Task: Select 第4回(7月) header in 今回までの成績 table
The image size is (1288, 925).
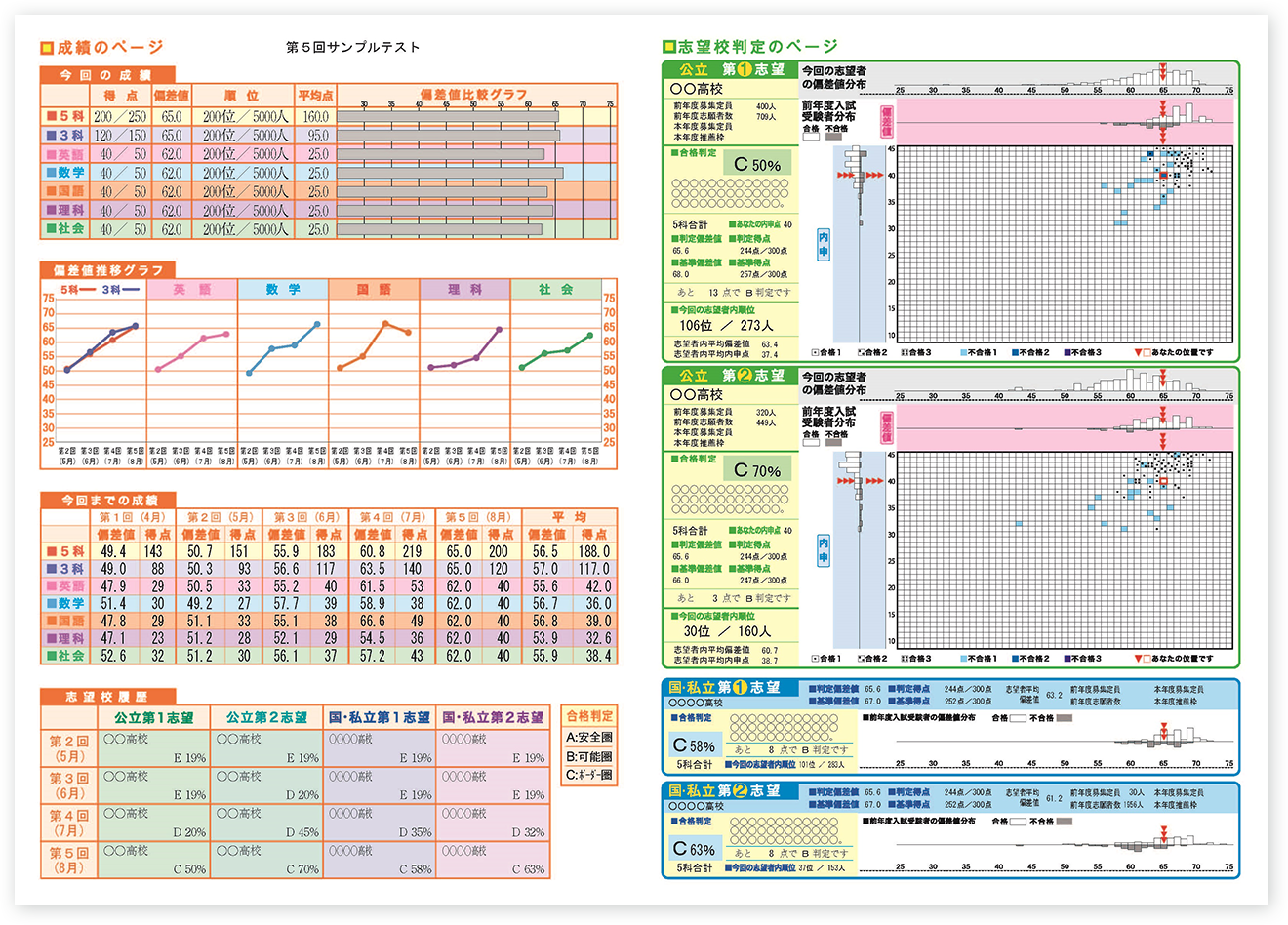Action: 390,517
